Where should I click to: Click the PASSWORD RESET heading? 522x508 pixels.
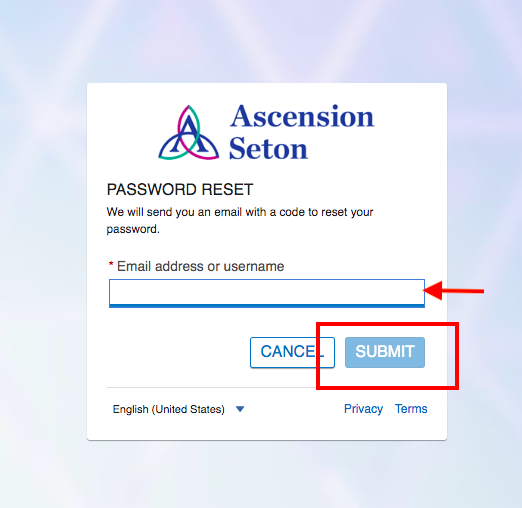[180, 190]
